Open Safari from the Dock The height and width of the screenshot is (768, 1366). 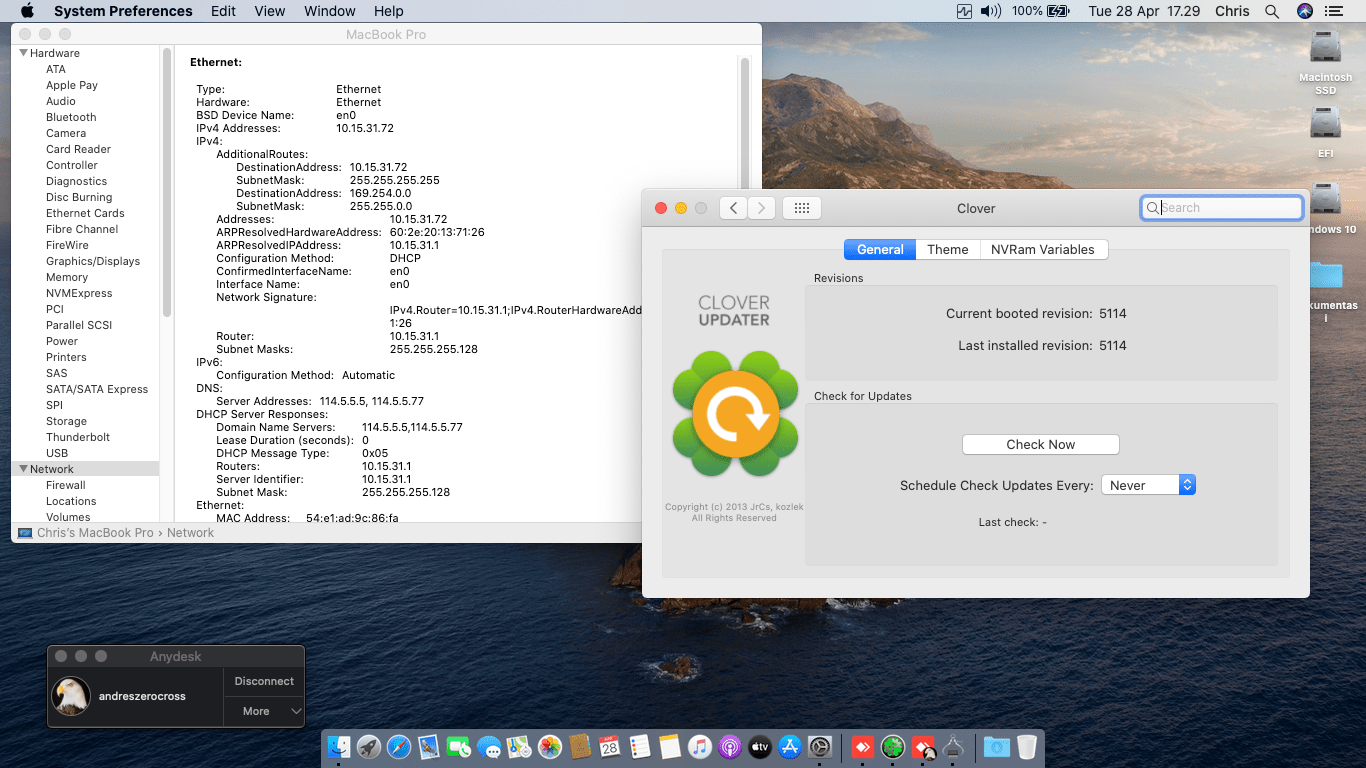point(399,746)
